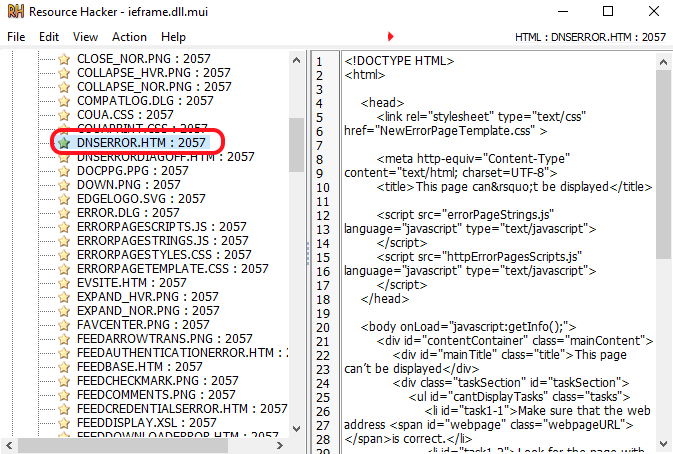Viewport: 673px width, 454px height.
Task: Click star icon beside ERROR.DLG
Action: click(65, 213)
